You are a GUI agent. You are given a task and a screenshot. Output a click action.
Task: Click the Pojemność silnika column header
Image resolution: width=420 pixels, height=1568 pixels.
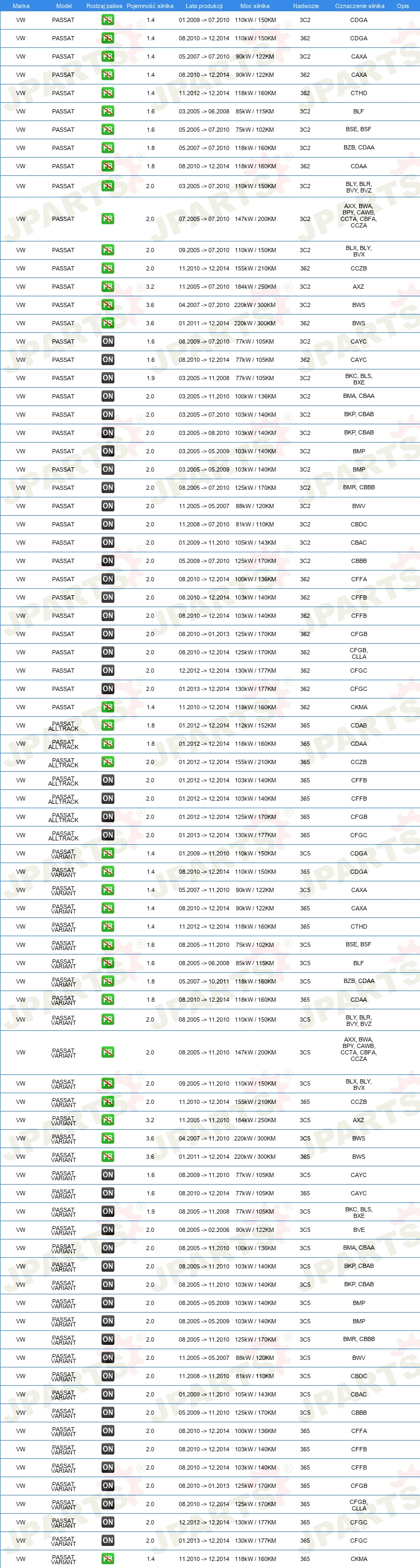[x=150, y=6]
